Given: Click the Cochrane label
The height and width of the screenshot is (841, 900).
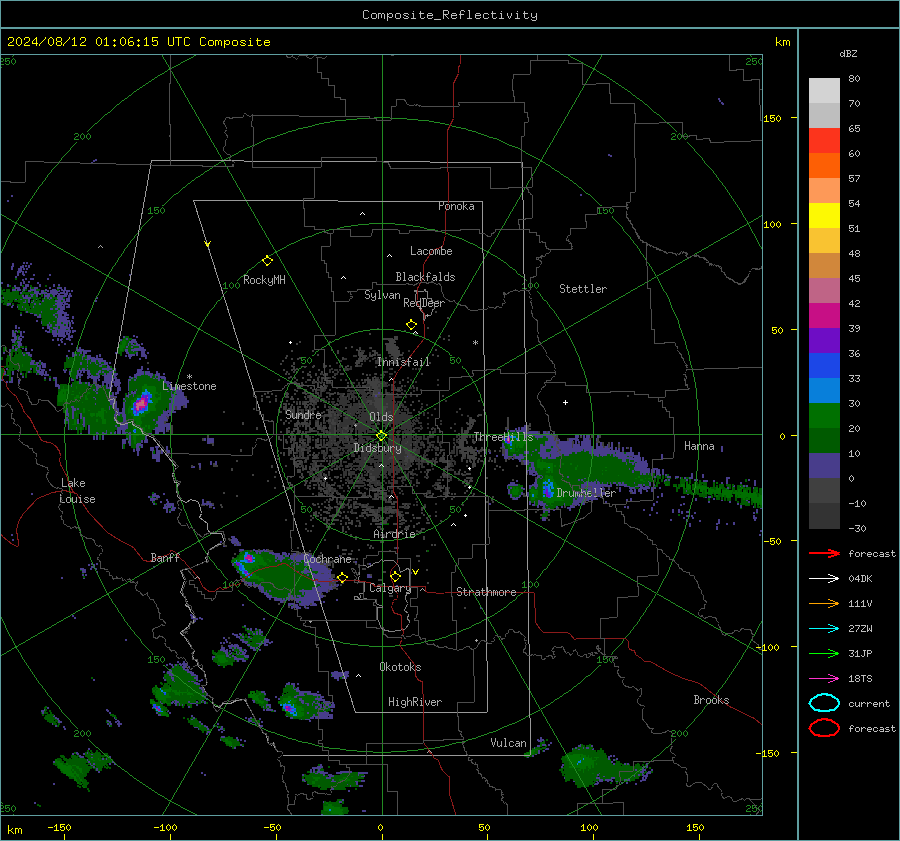Looking at the screenshot, I should 327,559.
